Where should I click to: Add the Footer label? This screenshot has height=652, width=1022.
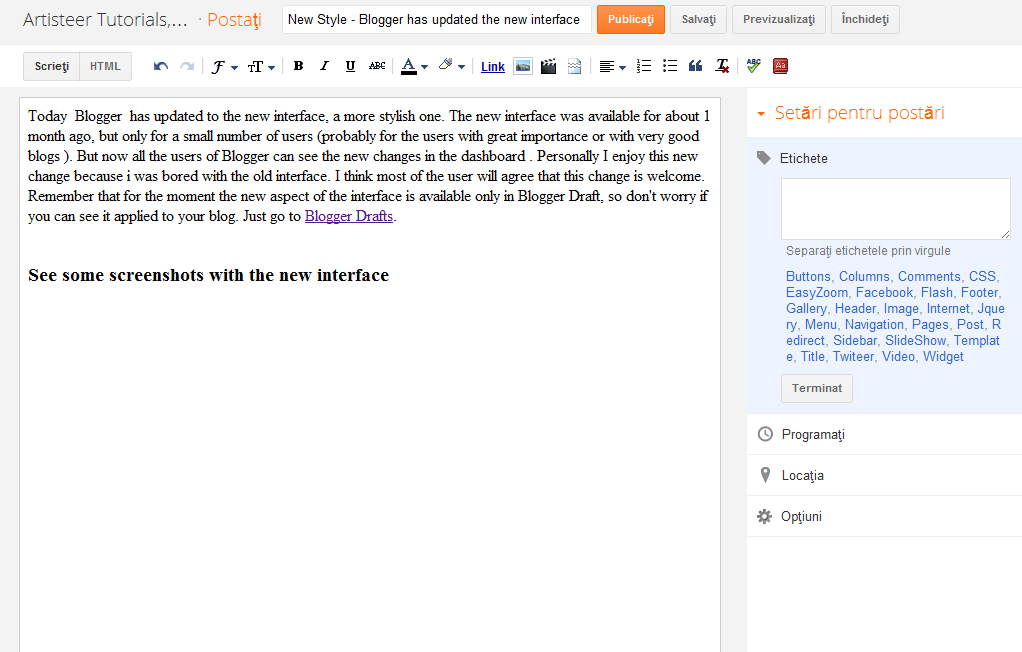(x=980, y=293)
